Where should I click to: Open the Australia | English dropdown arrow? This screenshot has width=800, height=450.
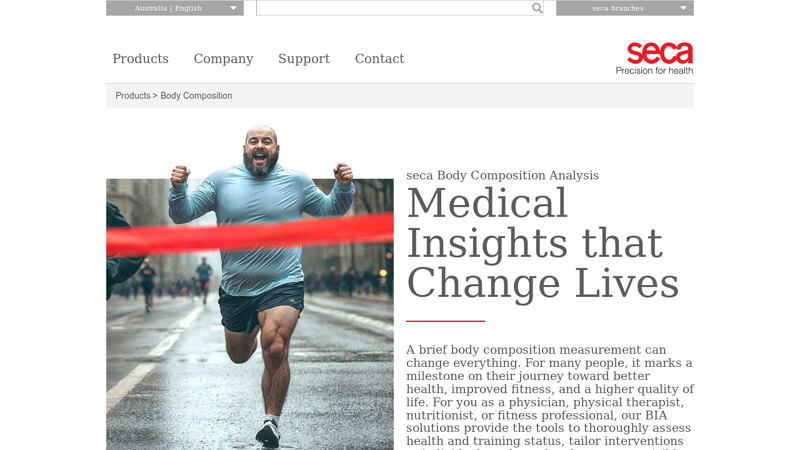[233, 8]
